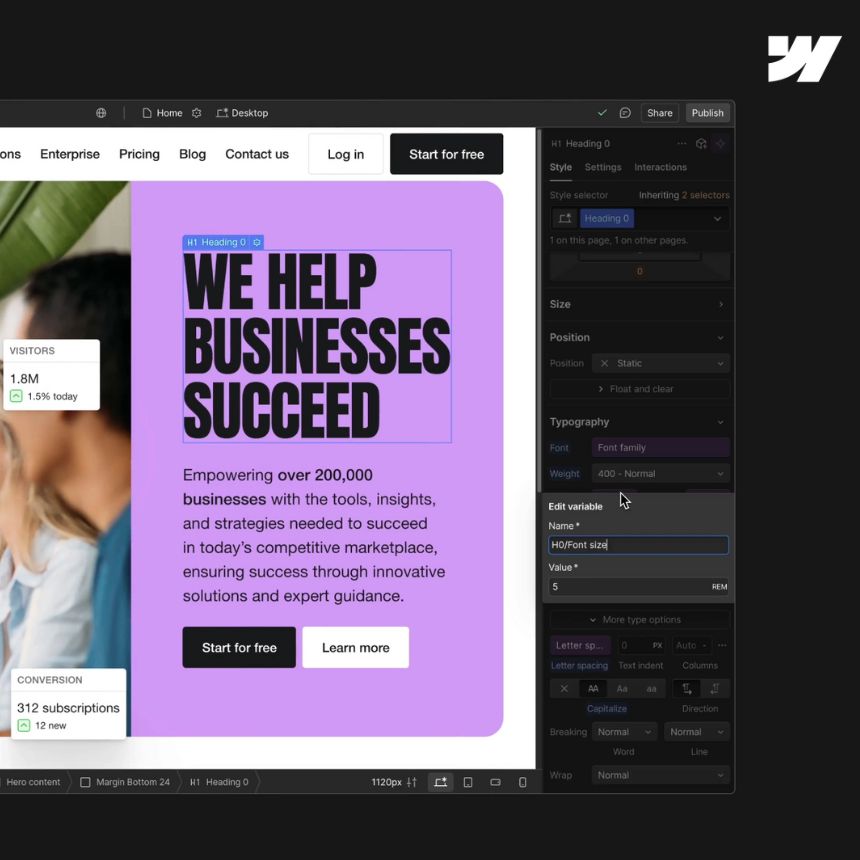
Task: Switch to the Style tab
Action: click(561, 167)
